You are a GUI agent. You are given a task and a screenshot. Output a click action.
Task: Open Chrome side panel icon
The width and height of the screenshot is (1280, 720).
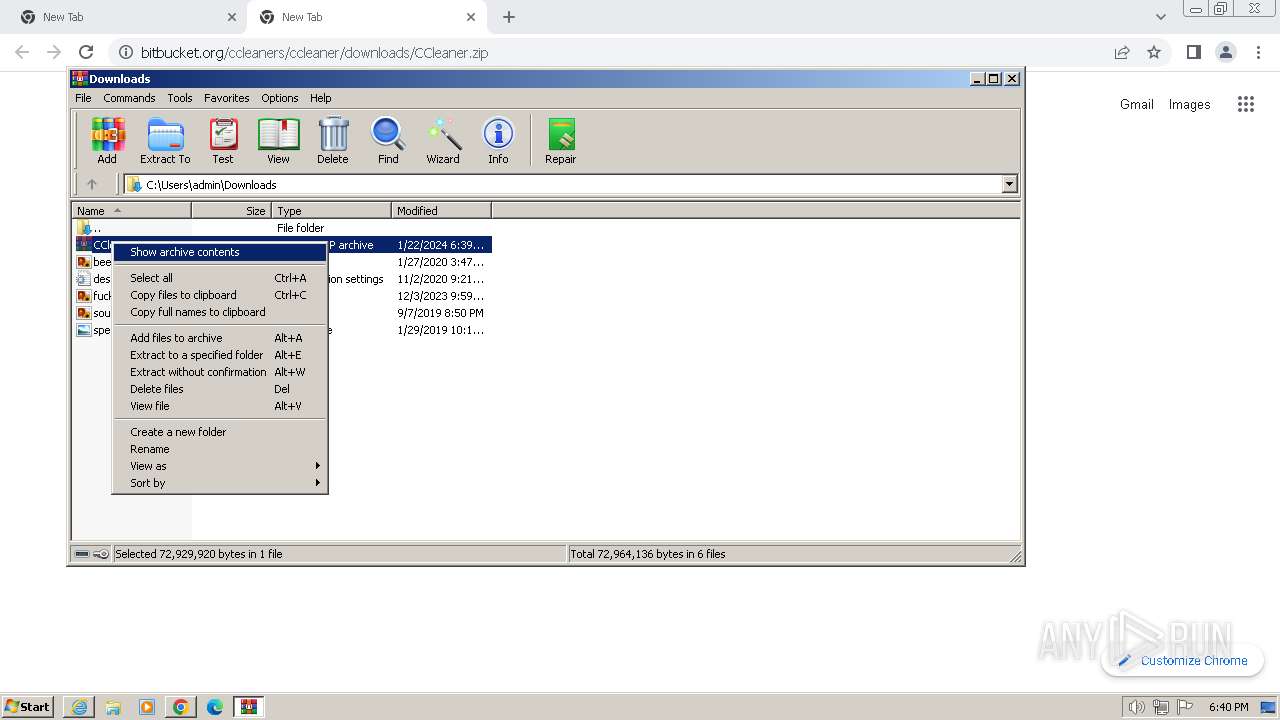click(x=1193, y=52)
